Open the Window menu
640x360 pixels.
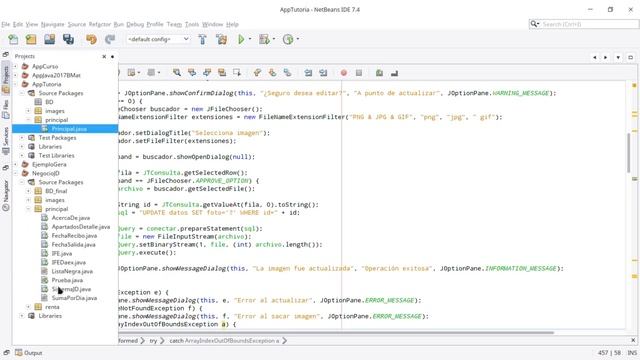tap(213, 24)
